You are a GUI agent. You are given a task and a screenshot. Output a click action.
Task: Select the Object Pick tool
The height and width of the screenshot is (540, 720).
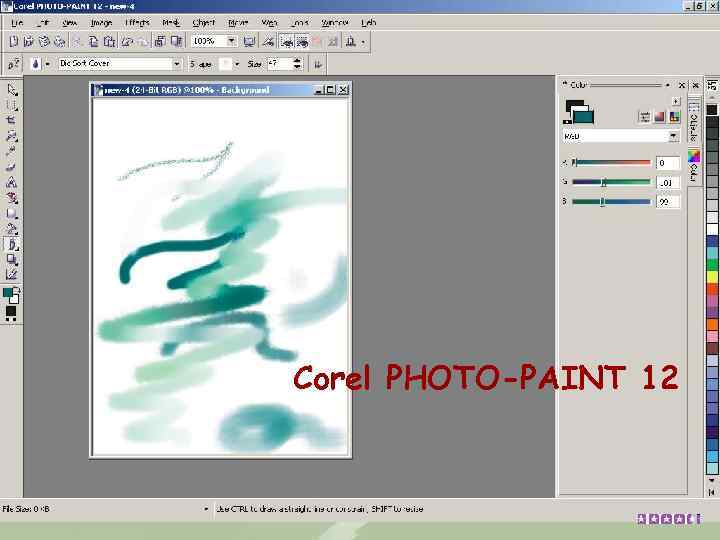(x=12, y=89)
